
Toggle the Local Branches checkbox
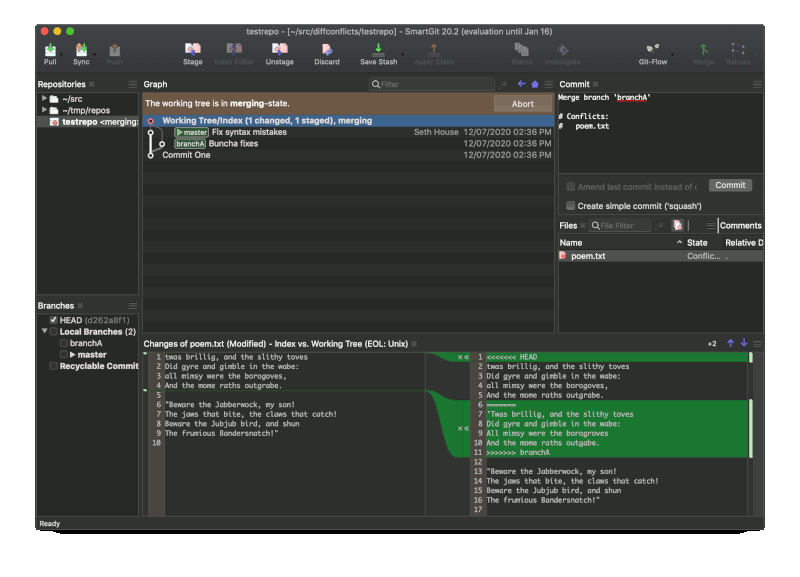(x=53, y=332)
